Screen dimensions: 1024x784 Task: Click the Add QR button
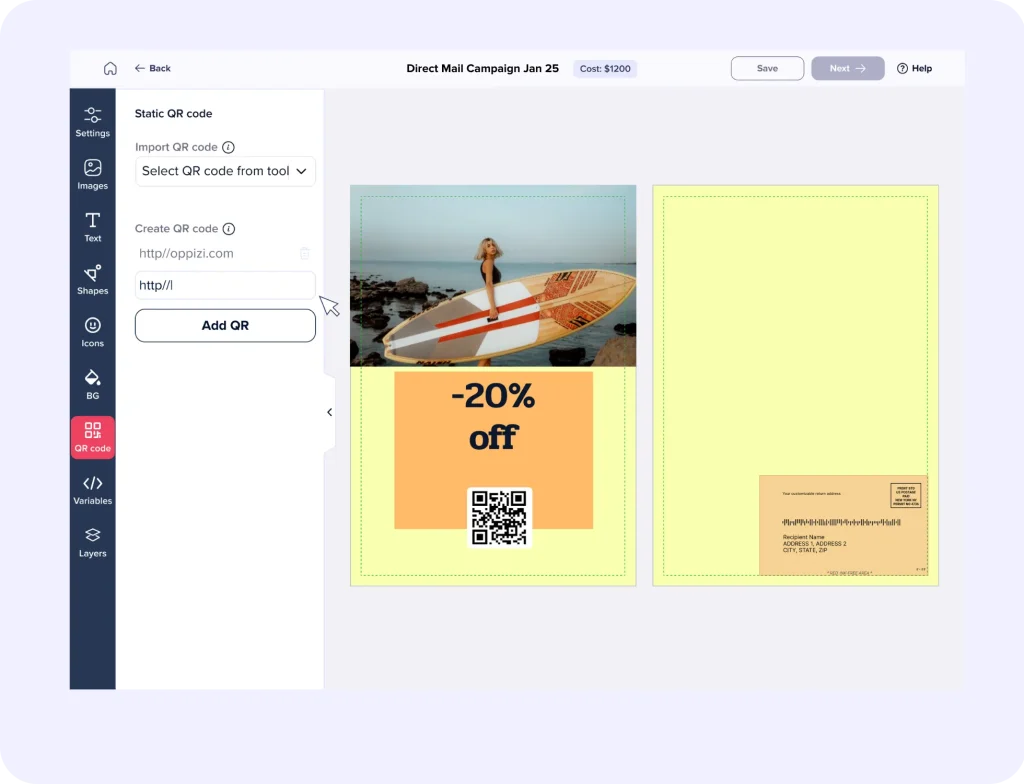tap(225, 325)
